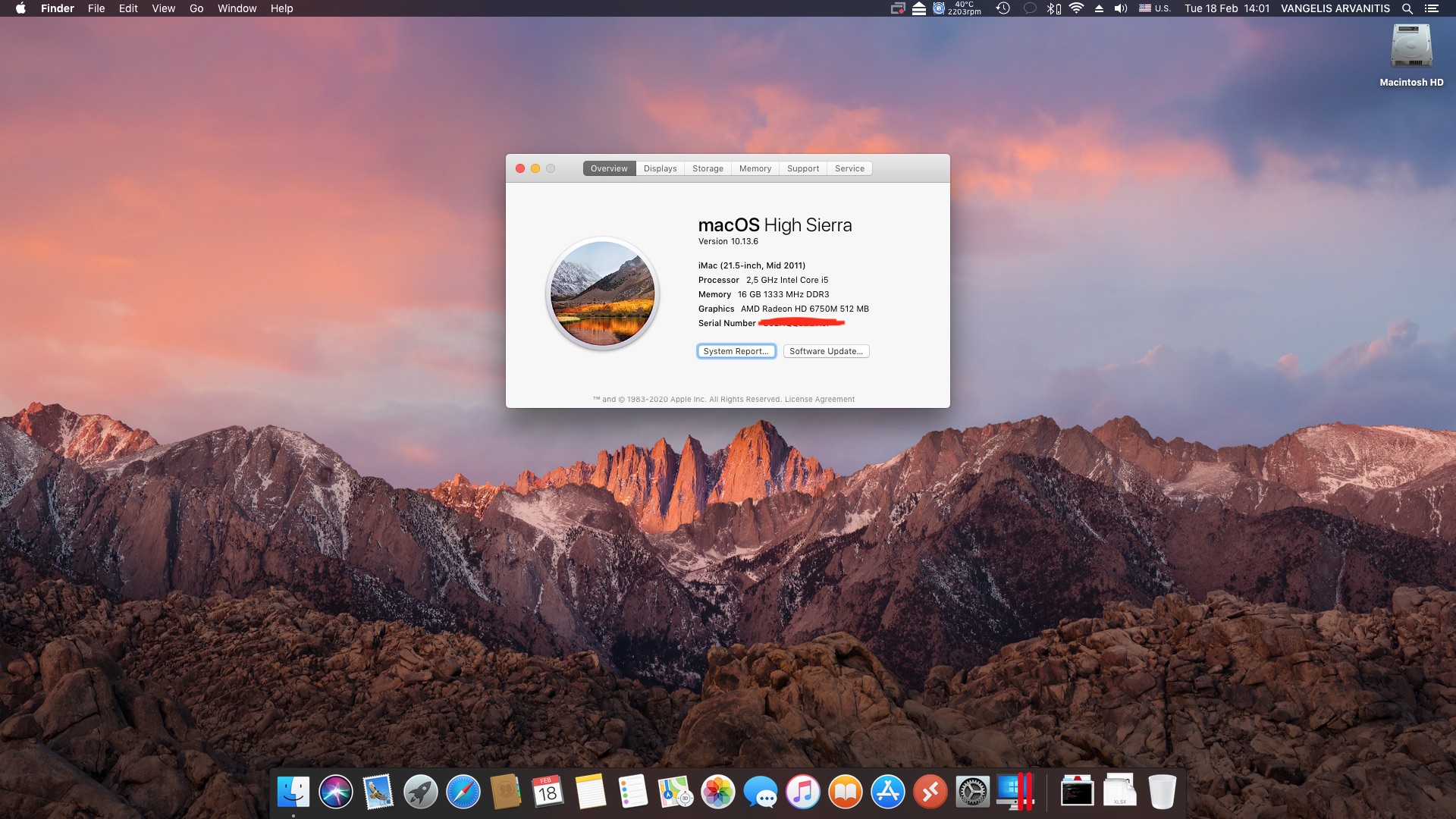Open the Apple menu

(20, 8)
